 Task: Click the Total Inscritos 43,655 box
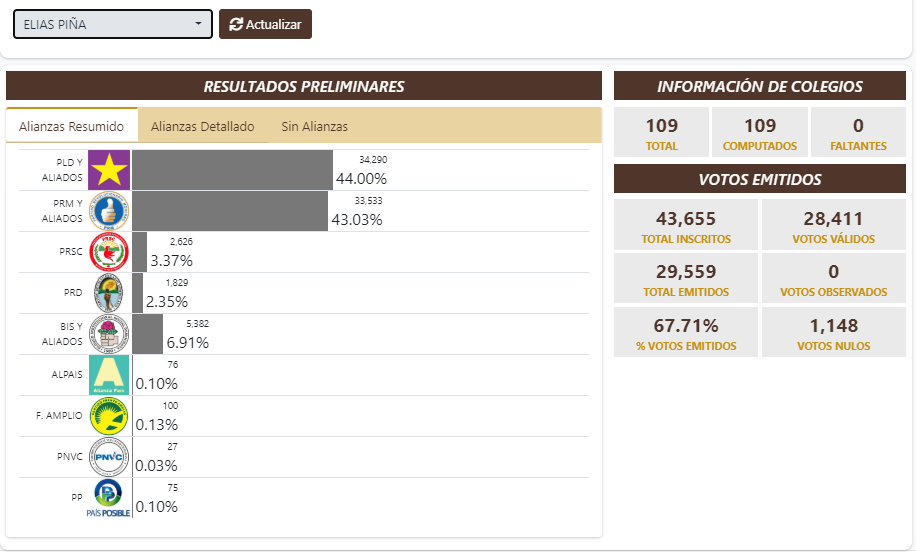point(685,227)
